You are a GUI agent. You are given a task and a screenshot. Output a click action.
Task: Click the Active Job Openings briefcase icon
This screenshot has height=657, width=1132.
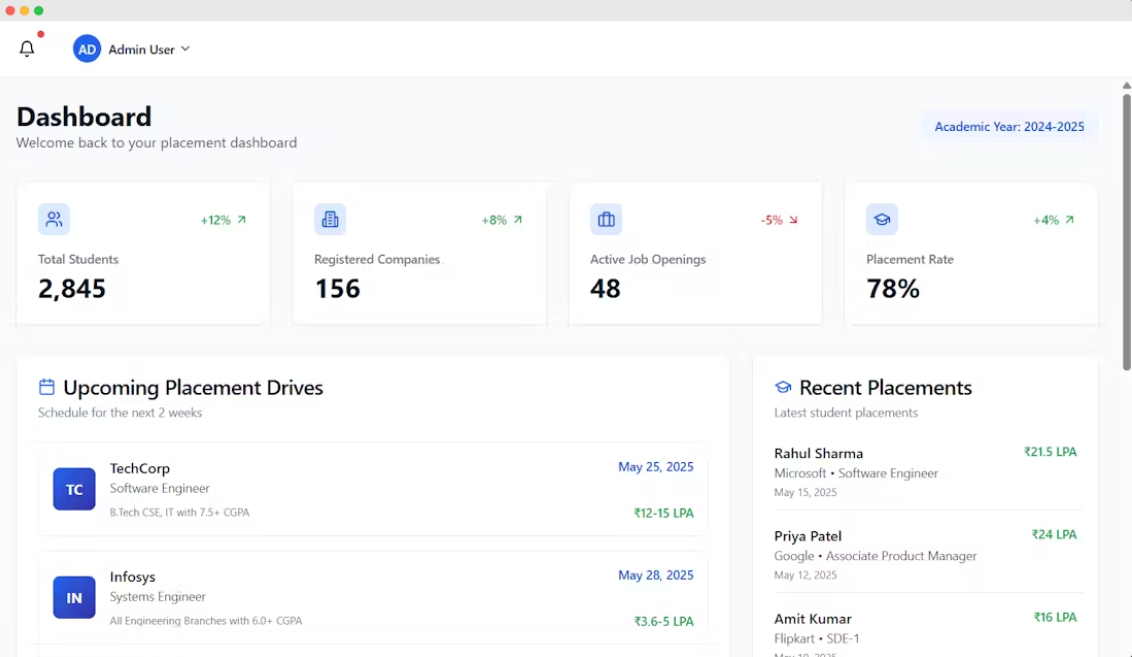pos(606,219)
